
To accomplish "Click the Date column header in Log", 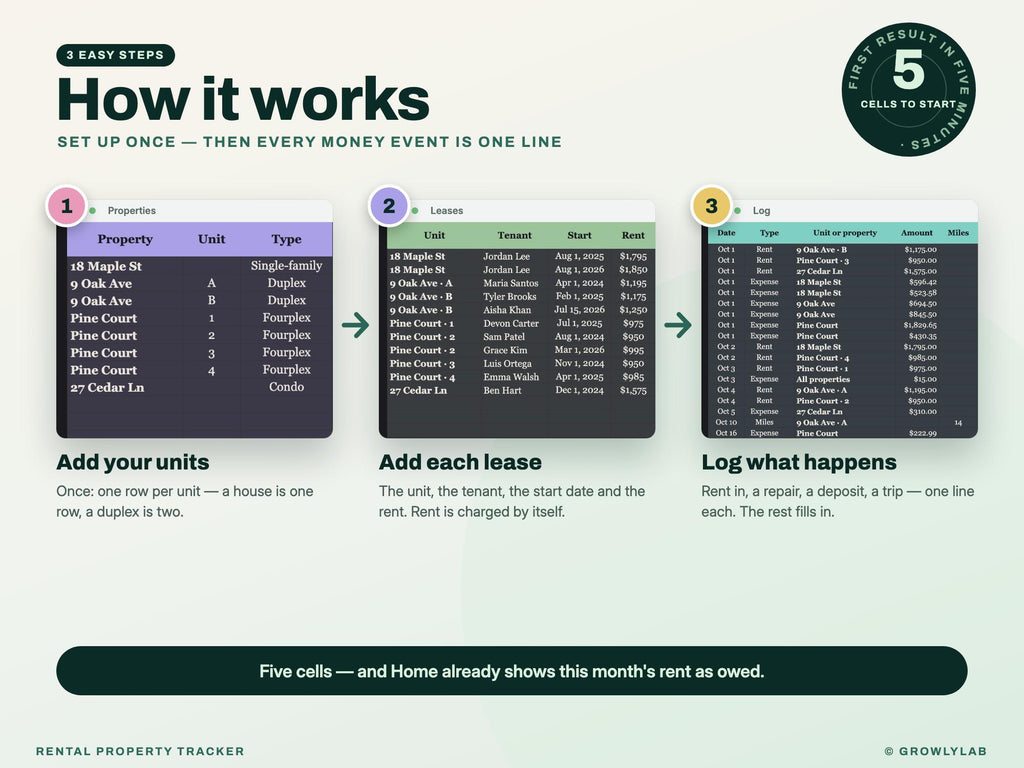I will pos(726,232).
